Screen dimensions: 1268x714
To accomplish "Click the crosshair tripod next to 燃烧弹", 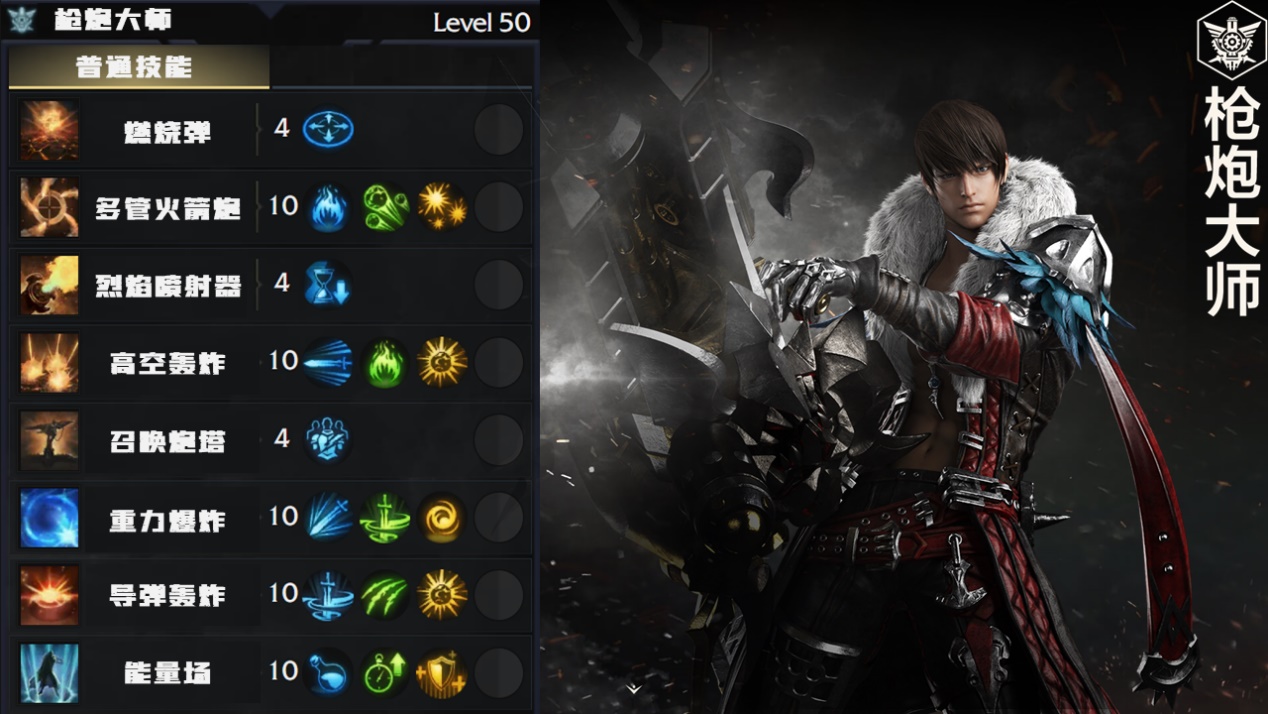I will 328,129.
